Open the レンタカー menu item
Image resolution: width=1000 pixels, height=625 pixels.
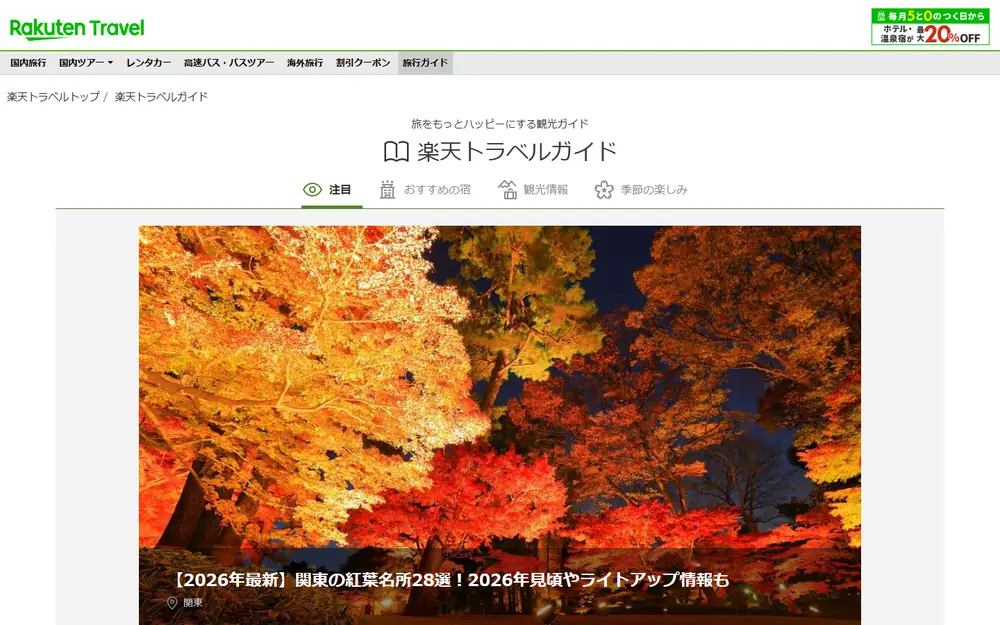tap(149, 62)
